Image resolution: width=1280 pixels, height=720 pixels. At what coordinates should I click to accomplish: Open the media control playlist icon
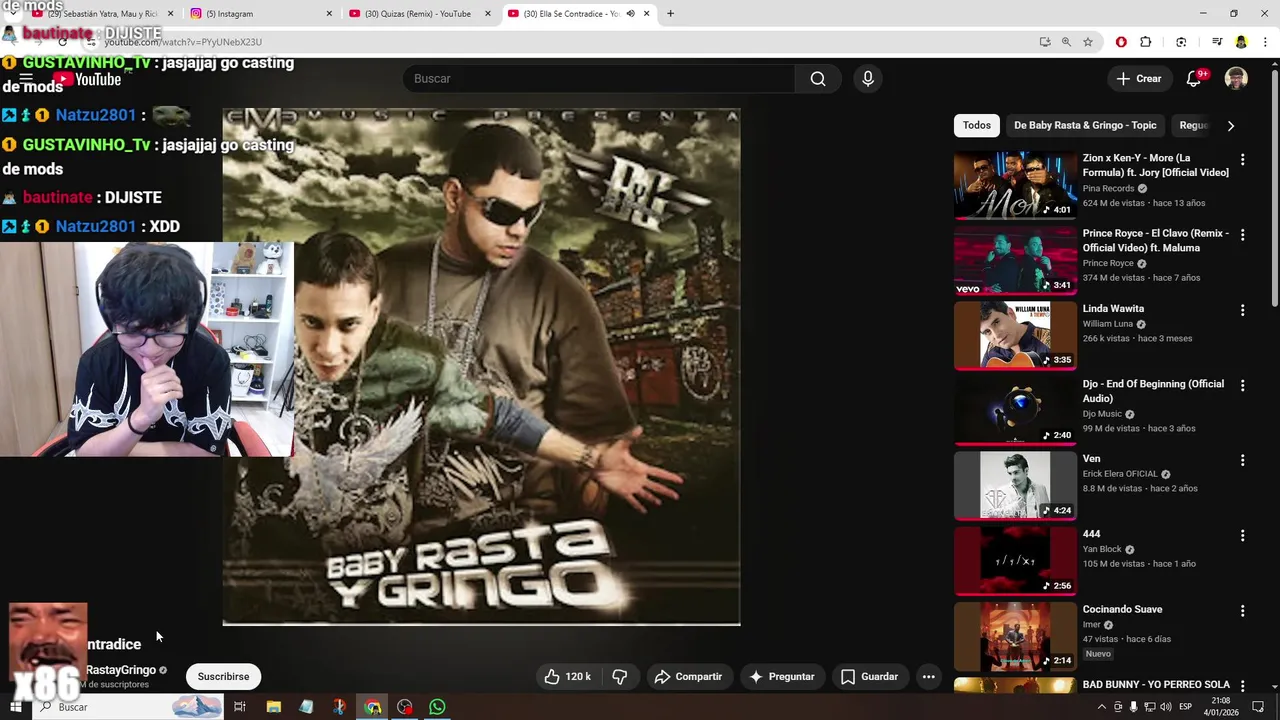click(1216, 42)
